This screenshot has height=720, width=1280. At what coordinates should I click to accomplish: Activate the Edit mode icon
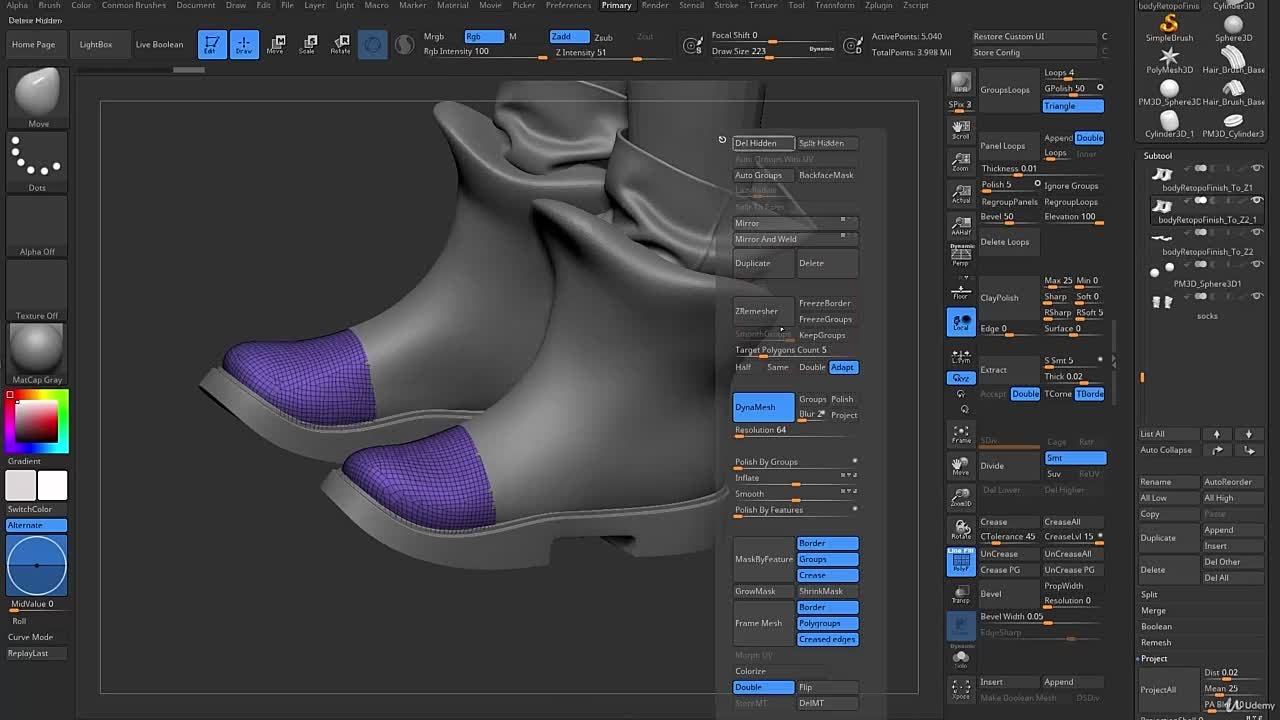click(211, 44)
